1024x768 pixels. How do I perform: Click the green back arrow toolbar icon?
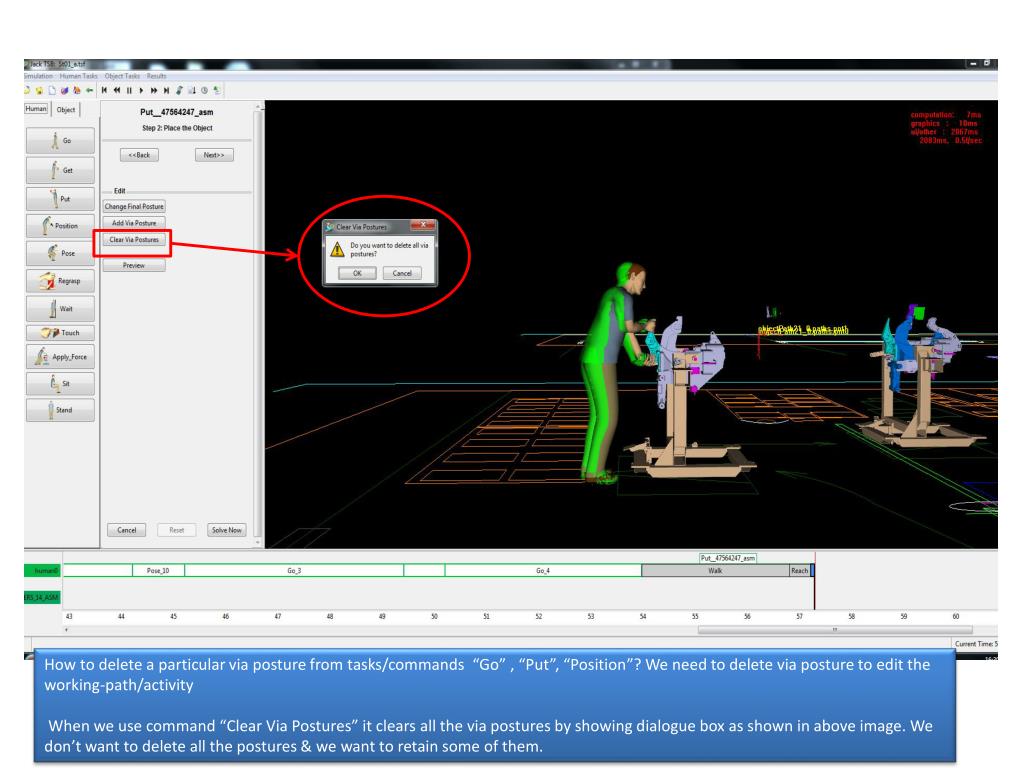point(89,91)
